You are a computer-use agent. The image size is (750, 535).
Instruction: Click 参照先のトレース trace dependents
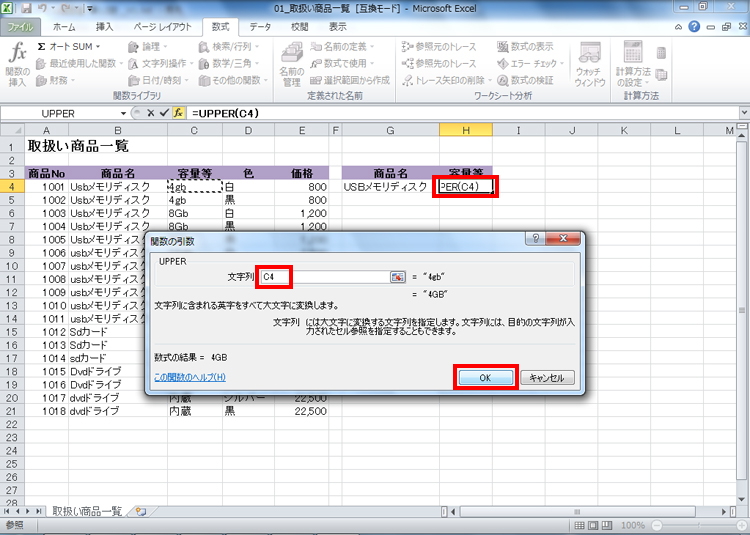pos(439,63)
